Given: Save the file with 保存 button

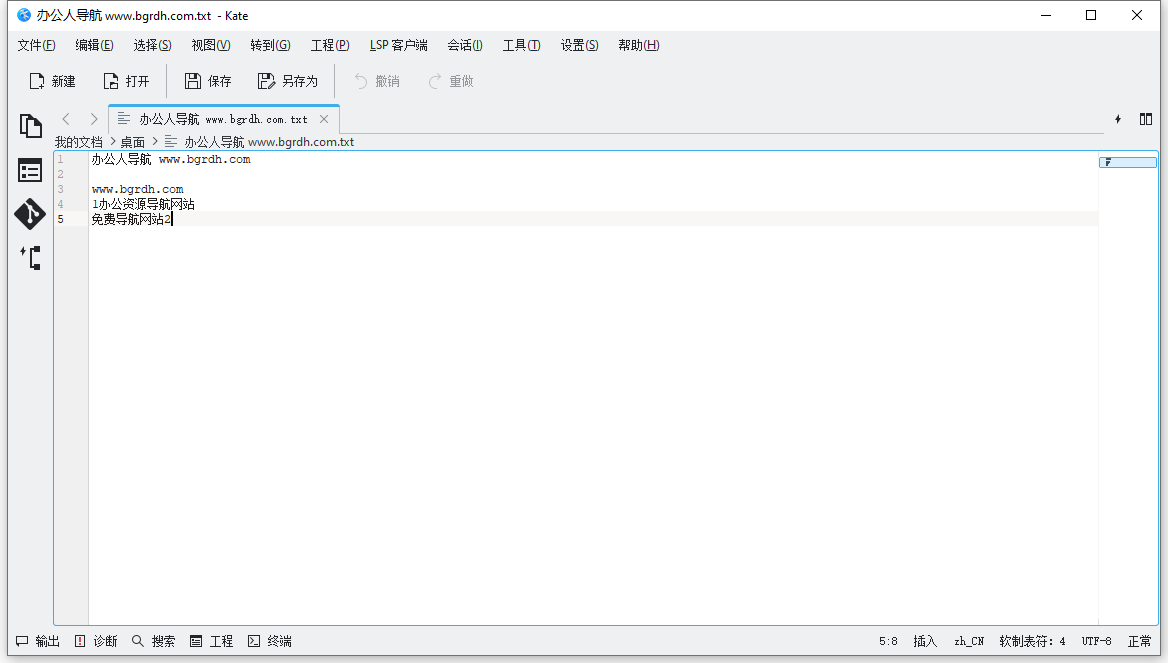Looking at the screenshot, I should [x=208, y=81].
